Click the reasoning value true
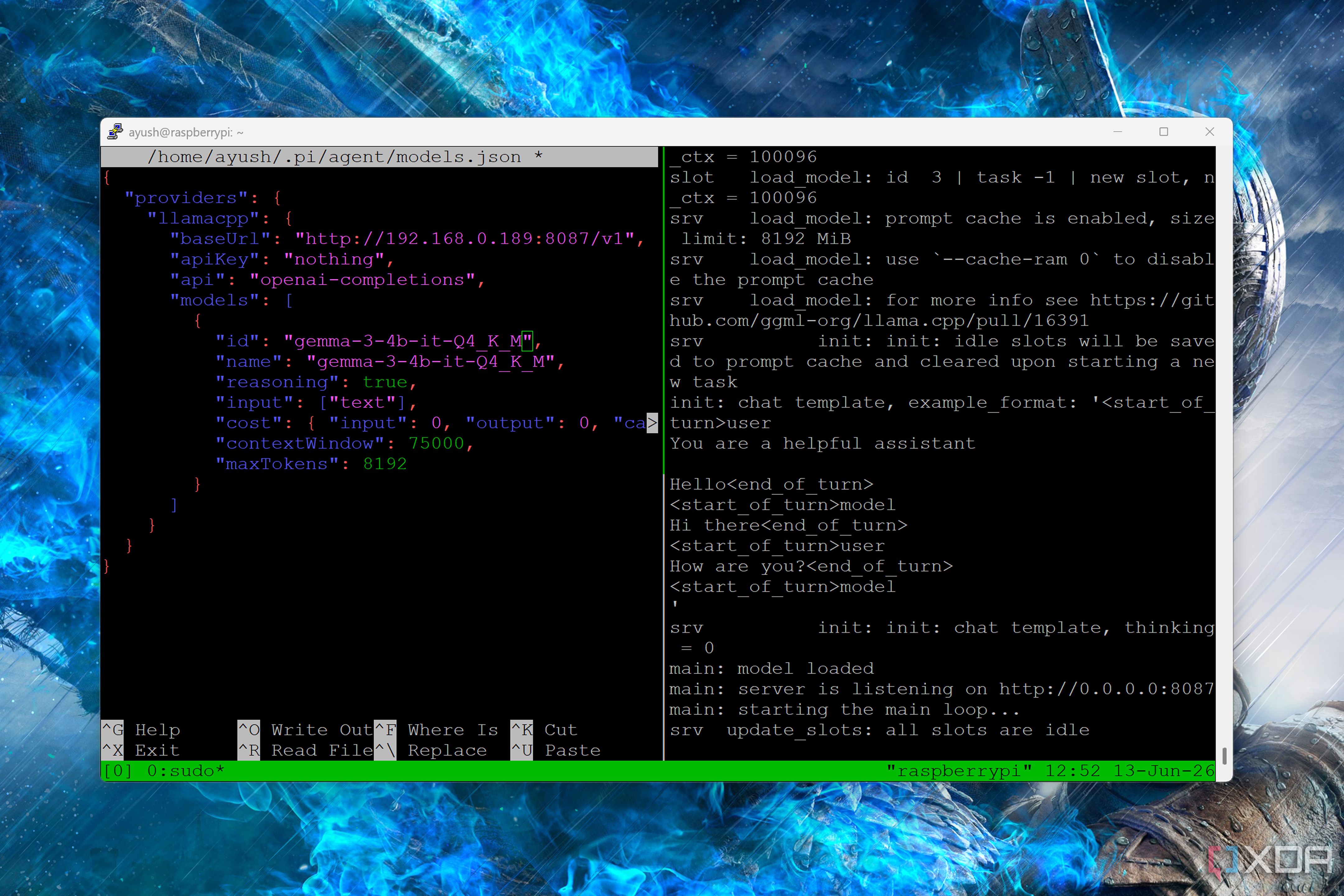 (385, 382)
